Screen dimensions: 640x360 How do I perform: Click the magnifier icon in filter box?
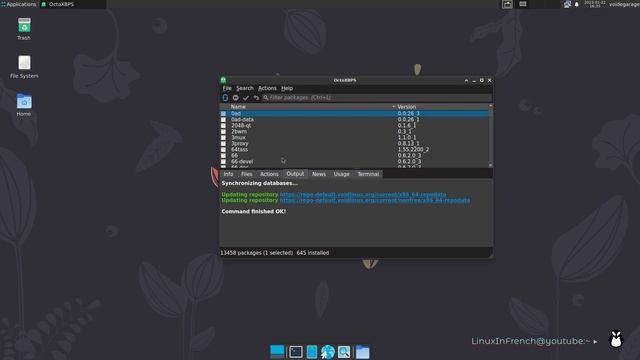click(x=266, y=98)
